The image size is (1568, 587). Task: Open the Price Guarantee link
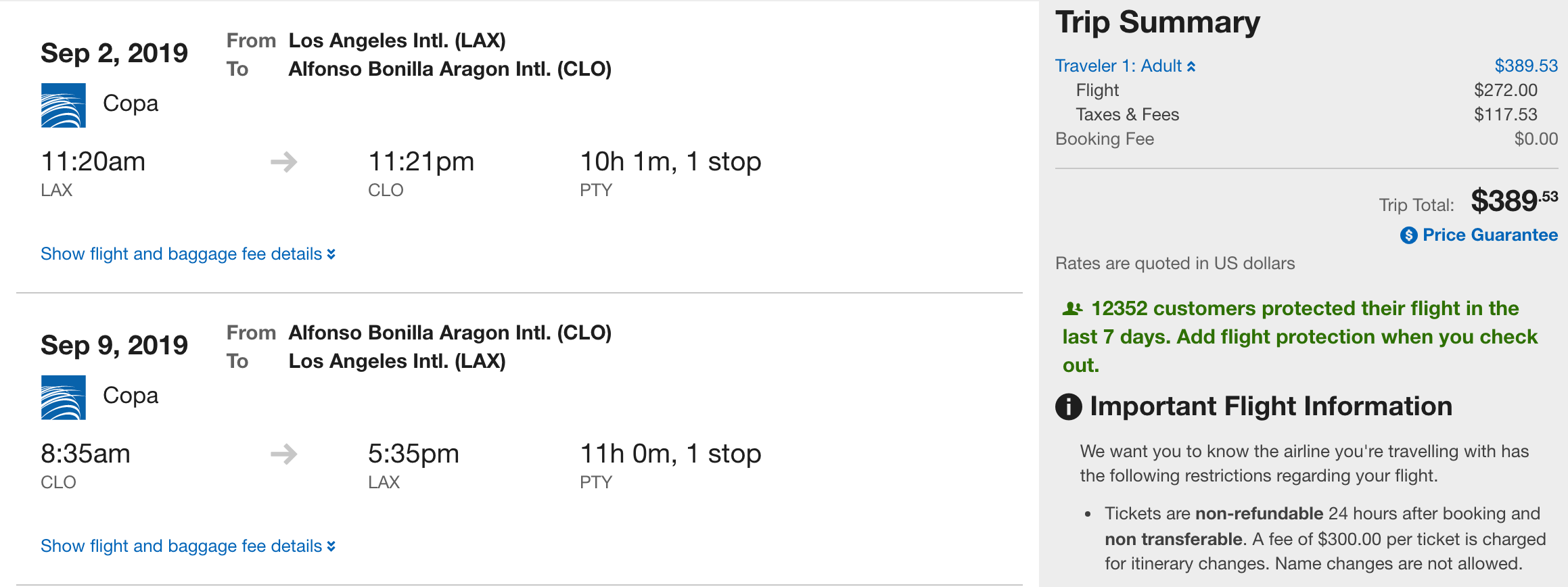(1490, 235)
